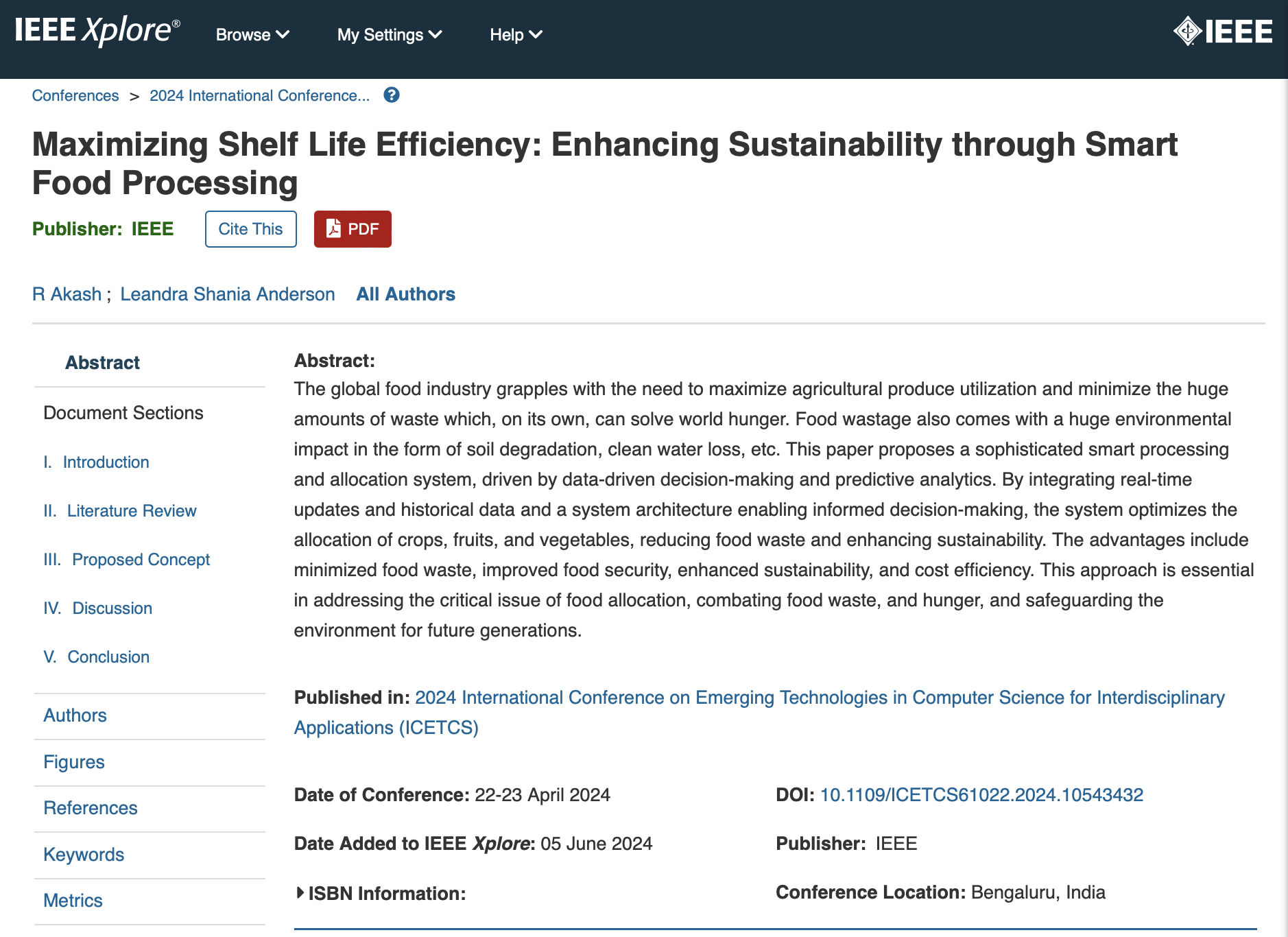This screenshot has height=937, width=1288.
Task: Open the My Settings dropdown menu
Action: pos(388,34)
